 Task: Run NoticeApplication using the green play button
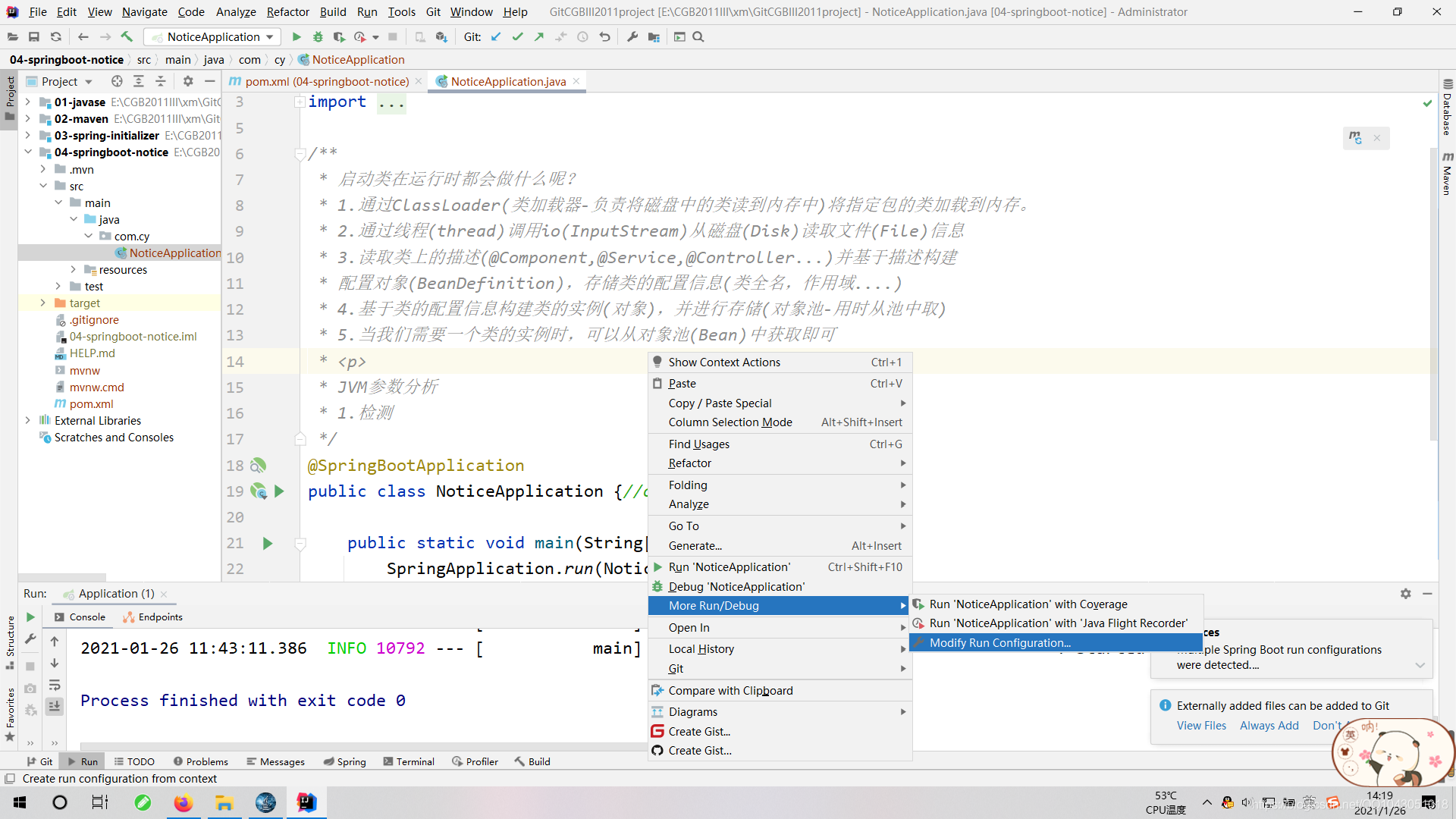(x=297, y=36)
